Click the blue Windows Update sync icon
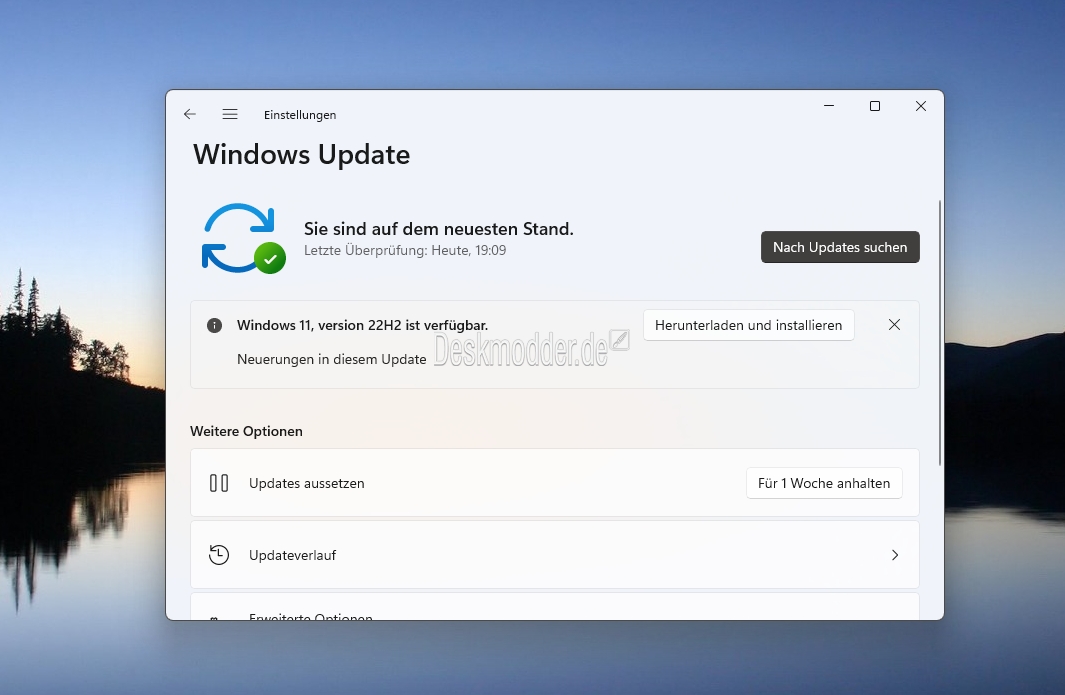Screen dimensions: 1065x695 coord(243,238)
